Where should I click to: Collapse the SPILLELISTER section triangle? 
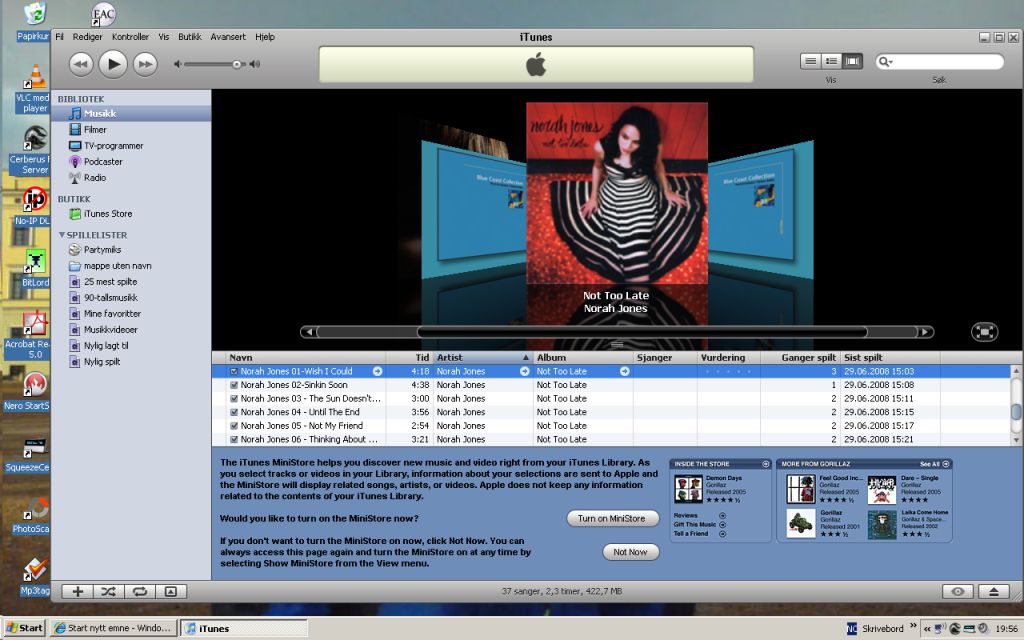[62, 234]
